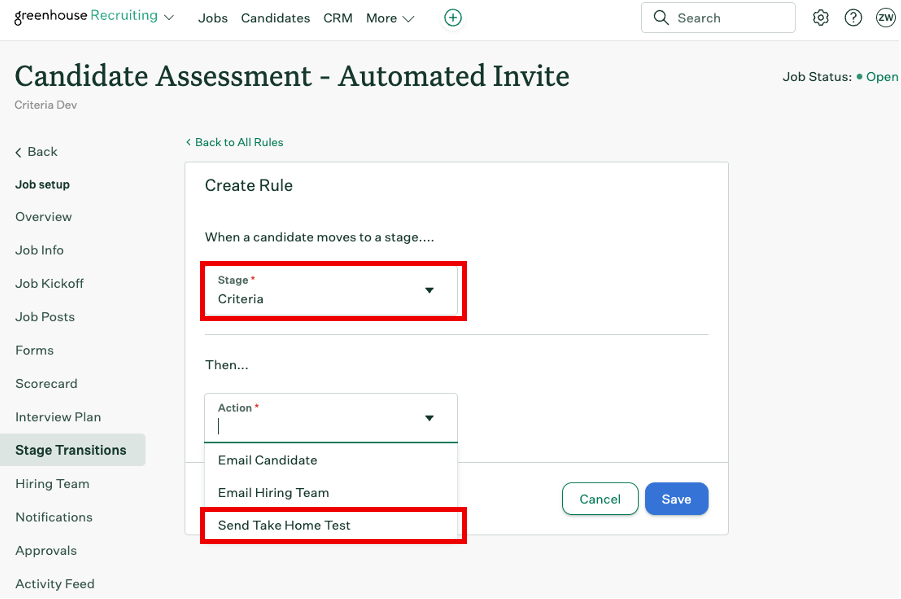Click the search magnifier icon
The height and width of the screenshot is (599, 901).
tap(661, 18)
